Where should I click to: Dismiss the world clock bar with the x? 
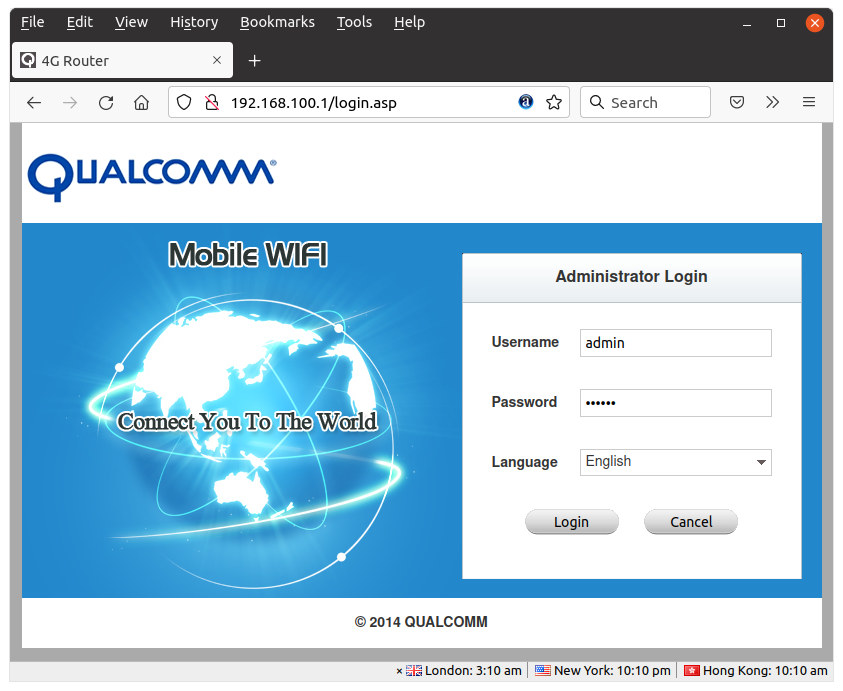(399, 671)
